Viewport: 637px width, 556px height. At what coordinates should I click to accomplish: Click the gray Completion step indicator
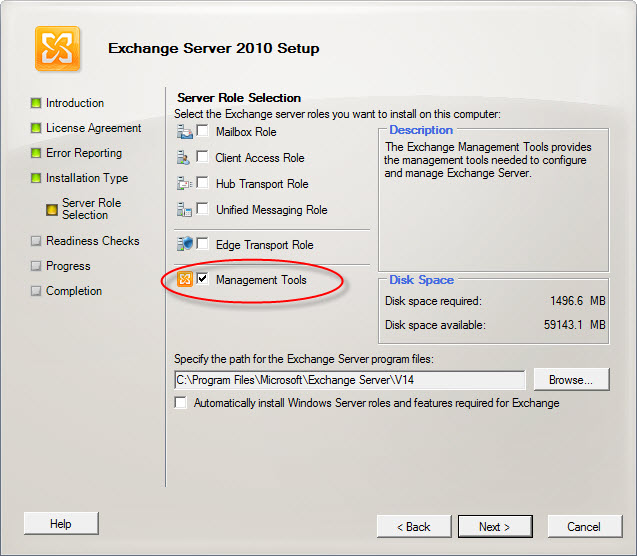tap(36, 291)
